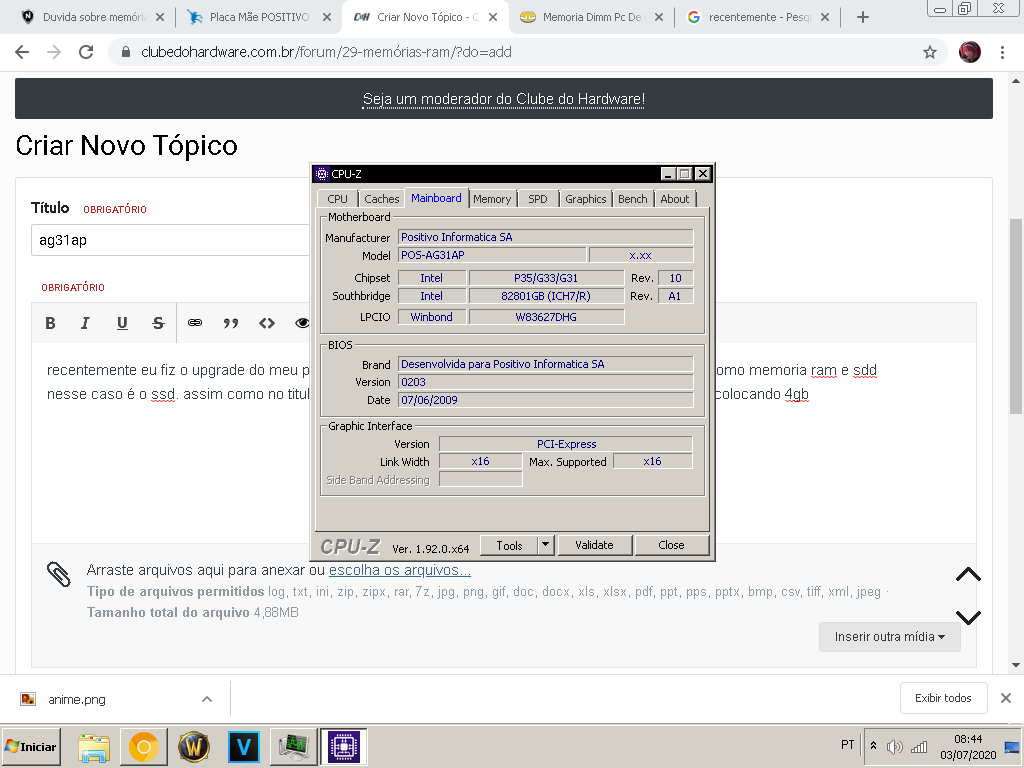The image size is (1024, 768).
Task: Open the anime.png downloaded file
Action: click(x=77, y=699)
